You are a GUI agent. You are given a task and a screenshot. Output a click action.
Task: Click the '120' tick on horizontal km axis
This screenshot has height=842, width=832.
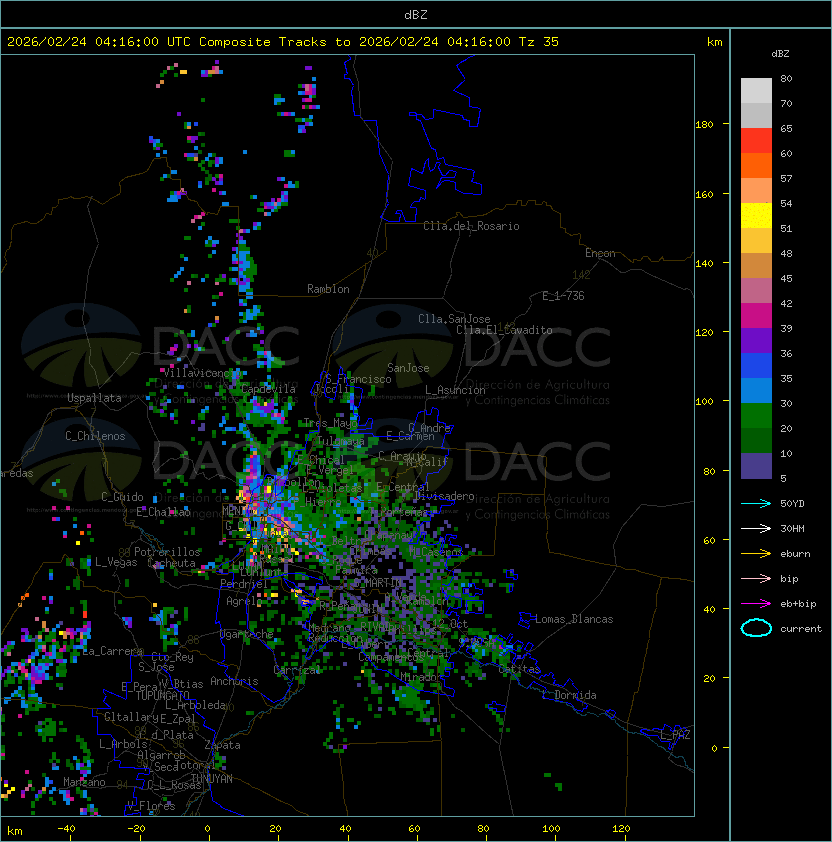point(621,829)
